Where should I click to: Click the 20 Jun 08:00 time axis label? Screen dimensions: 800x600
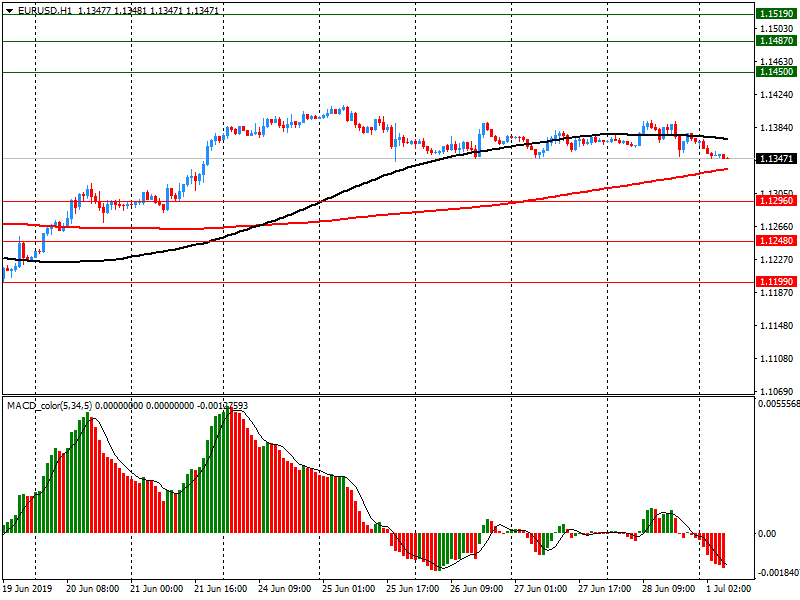[92, 589]
